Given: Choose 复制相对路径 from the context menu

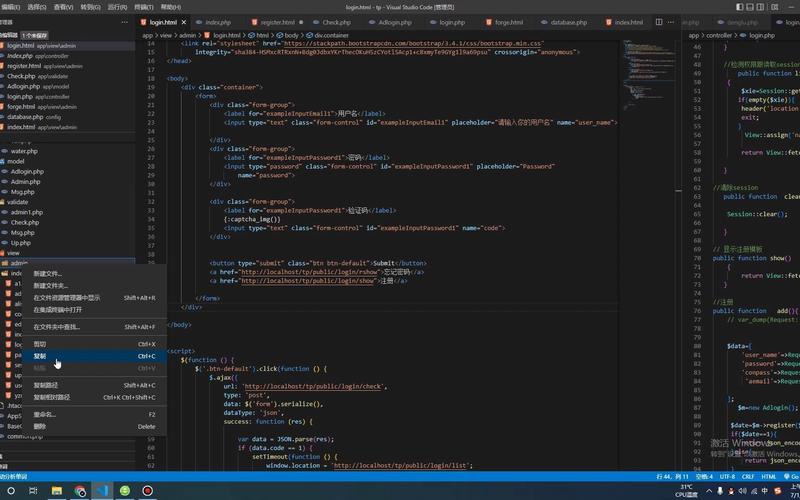Looking at the screenshot, I should point(94,397).
